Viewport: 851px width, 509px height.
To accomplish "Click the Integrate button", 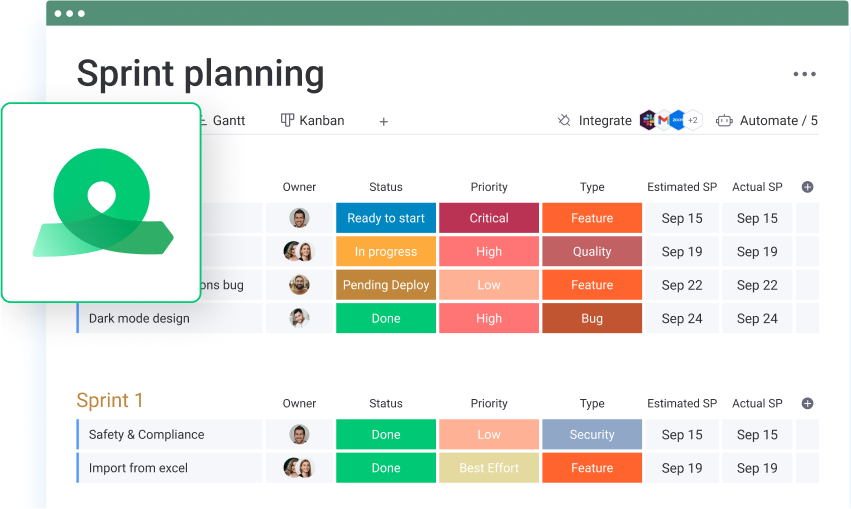I will 594,120.
